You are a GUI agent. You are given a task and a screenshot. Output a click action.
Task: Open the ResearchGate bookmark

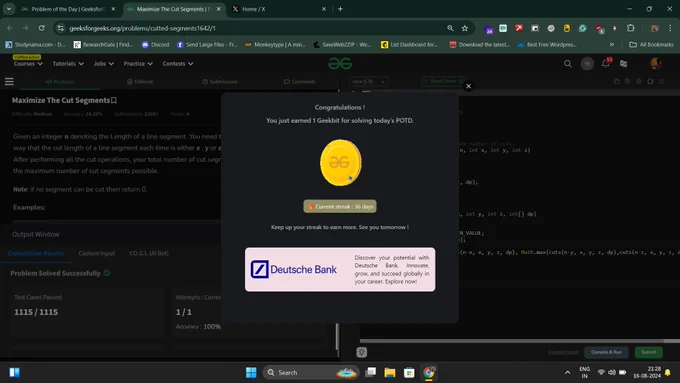click(103, 45)
